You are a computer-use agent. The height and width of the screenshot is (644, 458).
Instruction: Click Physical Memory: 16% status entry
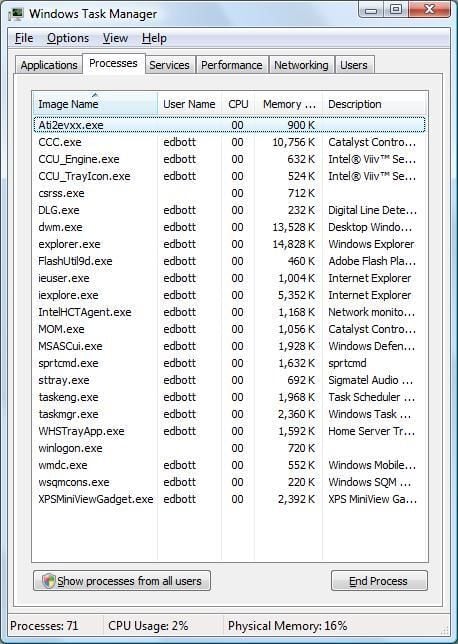[288, 626]
